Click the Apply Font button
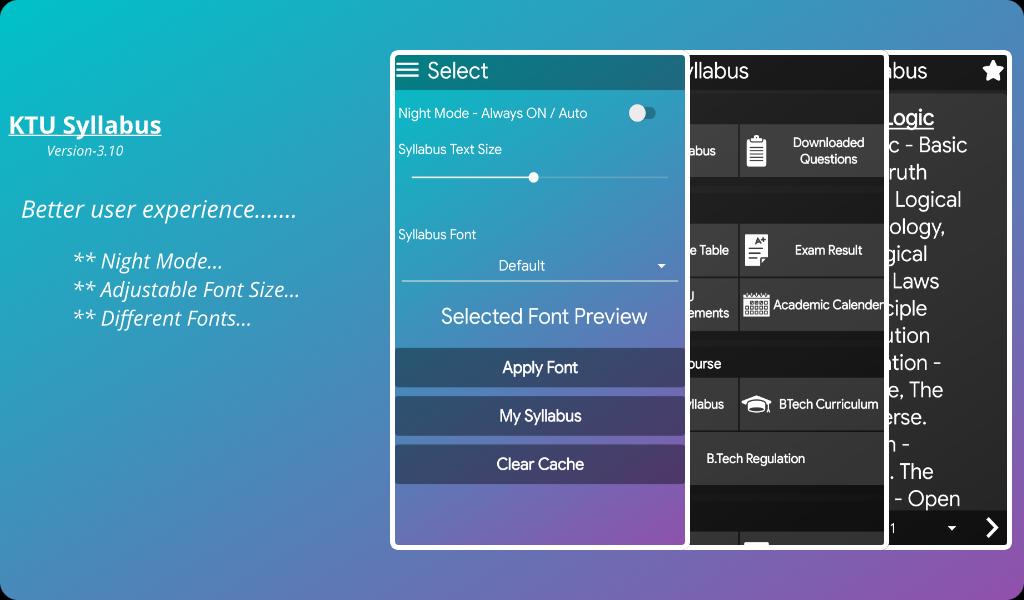The image size is (1024, 600). click(540, 368)
